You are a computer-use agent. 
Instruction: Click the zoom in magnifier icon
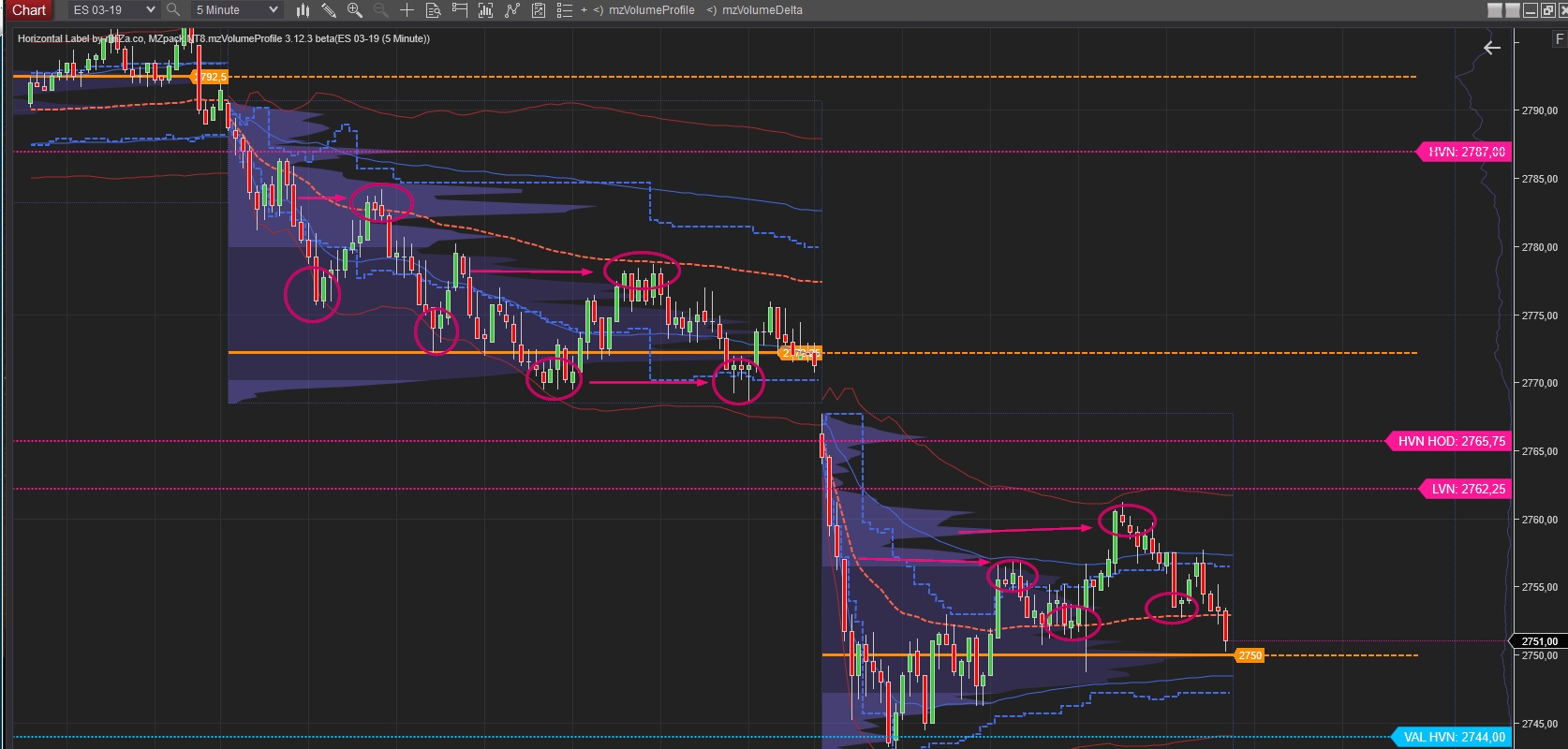[355, 10]
